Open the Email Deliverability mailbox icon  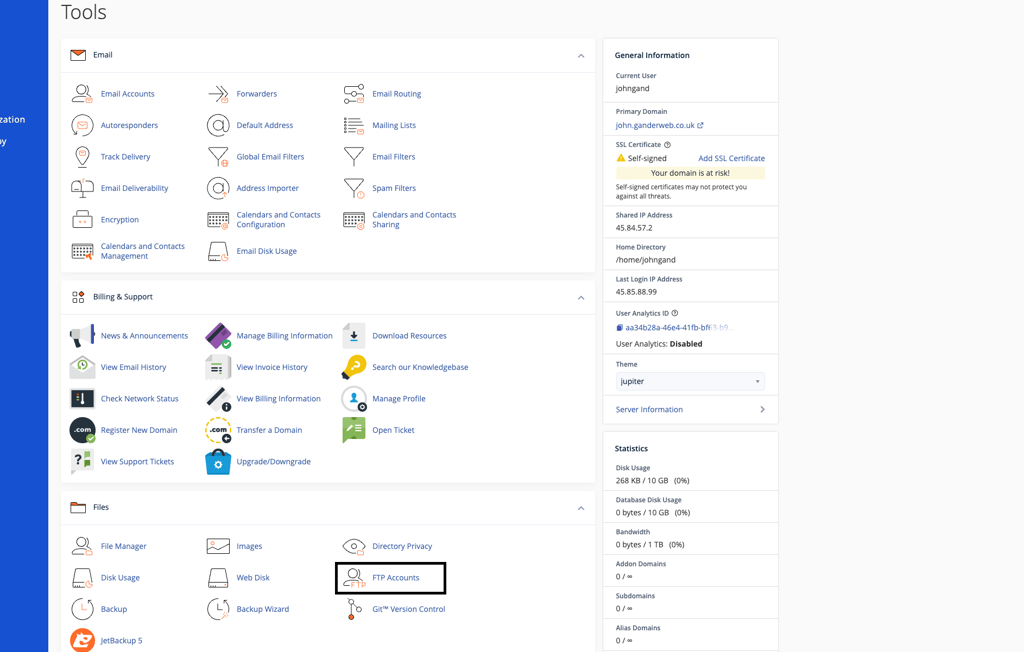point(82,188)
